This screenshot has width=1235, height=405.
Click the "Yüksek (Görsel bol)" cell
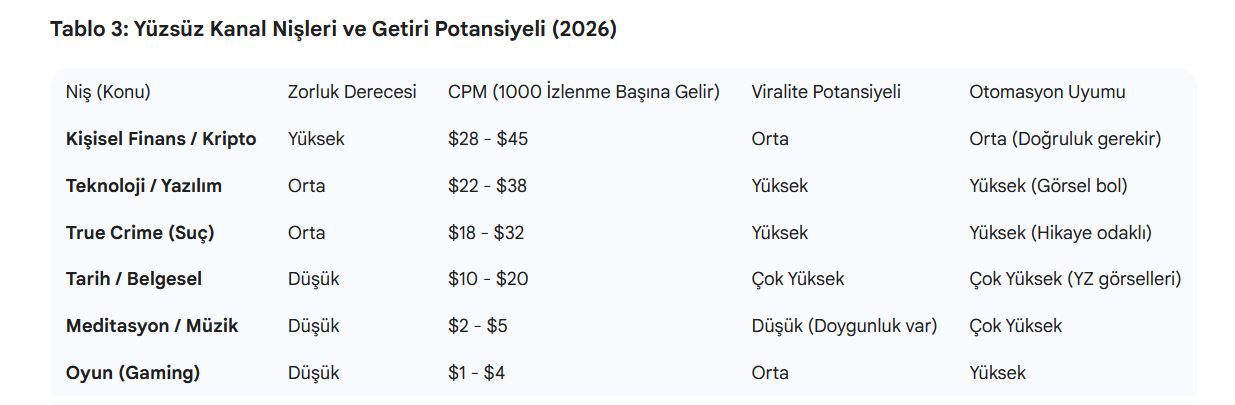point(1048,186)
